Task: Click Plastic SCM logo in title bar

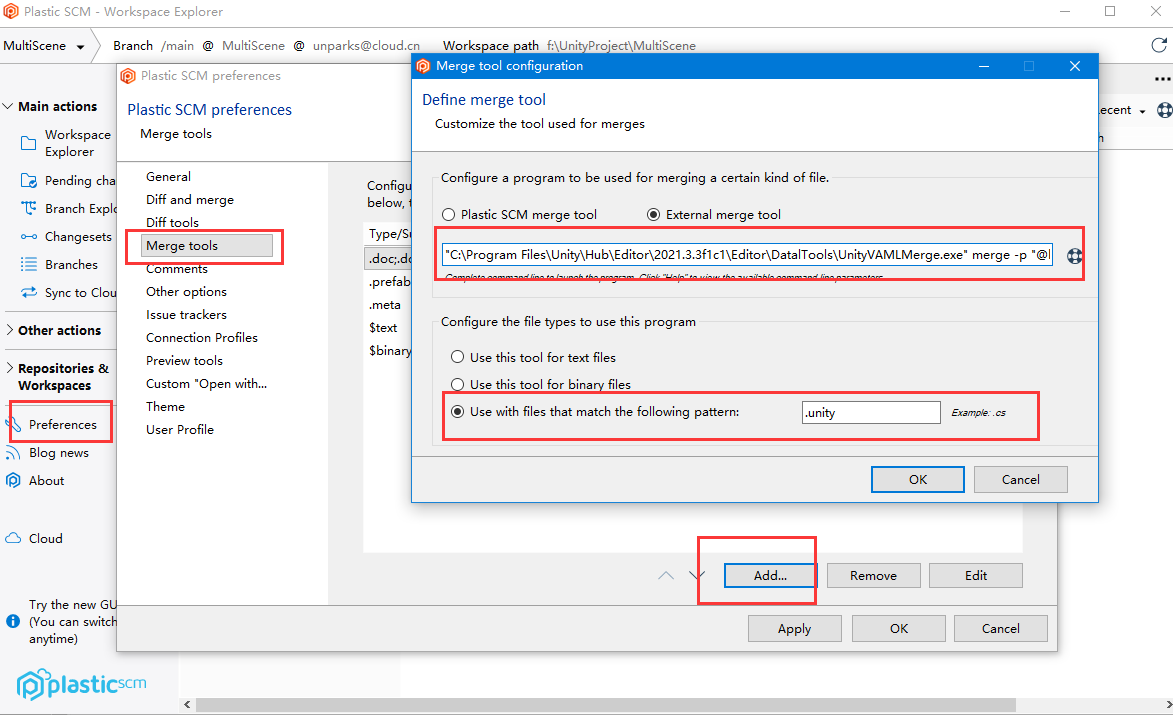Action: (x=10, y=11)
